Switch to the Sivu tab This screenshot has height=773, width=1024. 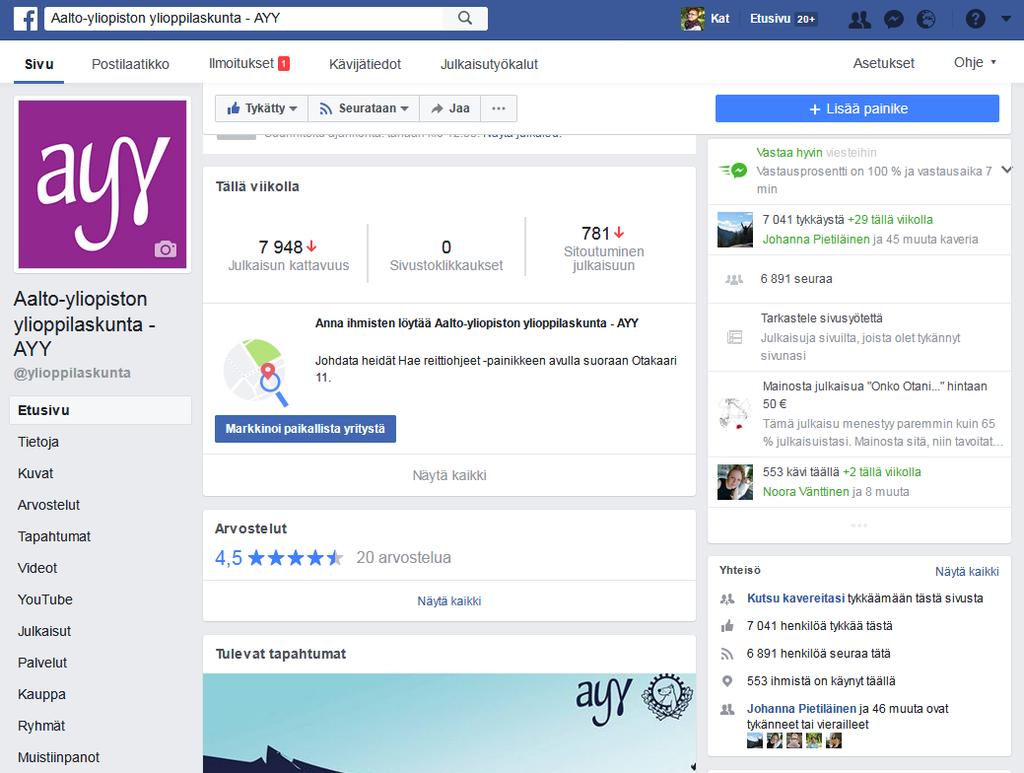pos(39,64)
